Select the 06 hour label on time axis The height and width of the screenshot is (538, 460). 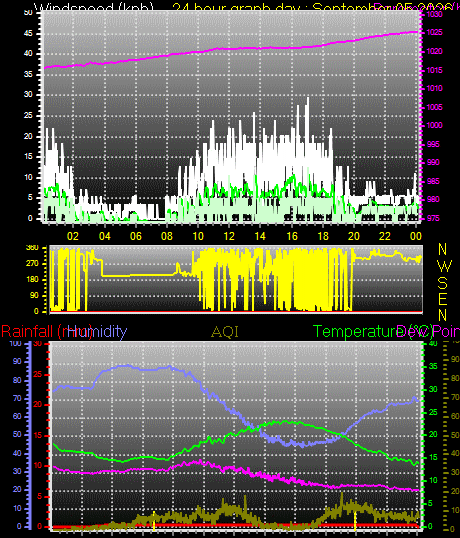coord(135,236)
